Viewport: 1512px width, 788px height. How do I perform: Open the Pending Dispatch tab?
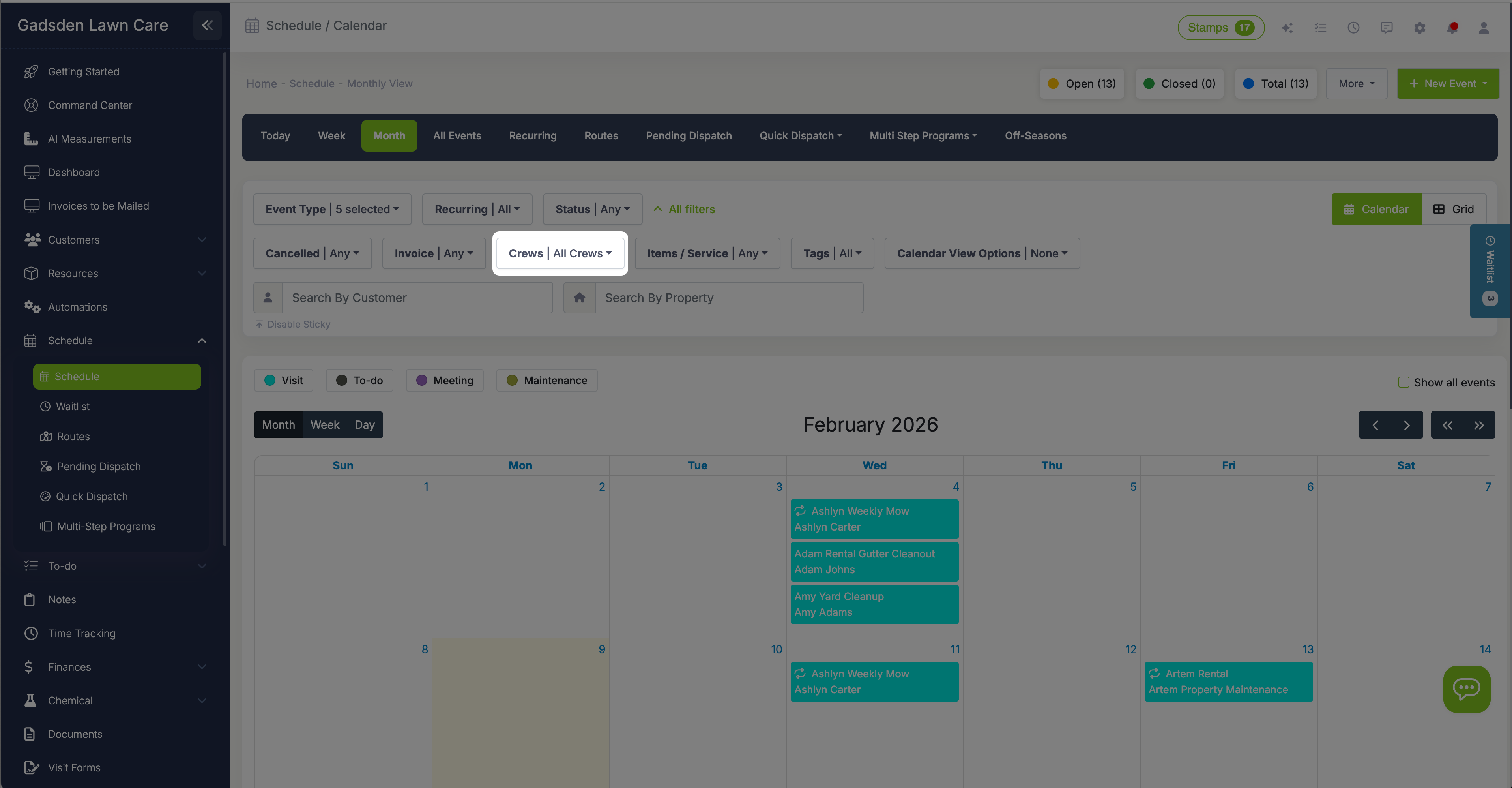pos(689,136)
